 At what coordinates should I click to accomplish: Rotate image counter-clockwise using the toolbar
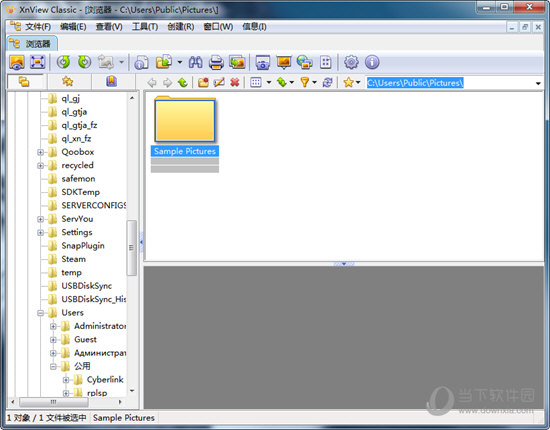coord(63,62)
